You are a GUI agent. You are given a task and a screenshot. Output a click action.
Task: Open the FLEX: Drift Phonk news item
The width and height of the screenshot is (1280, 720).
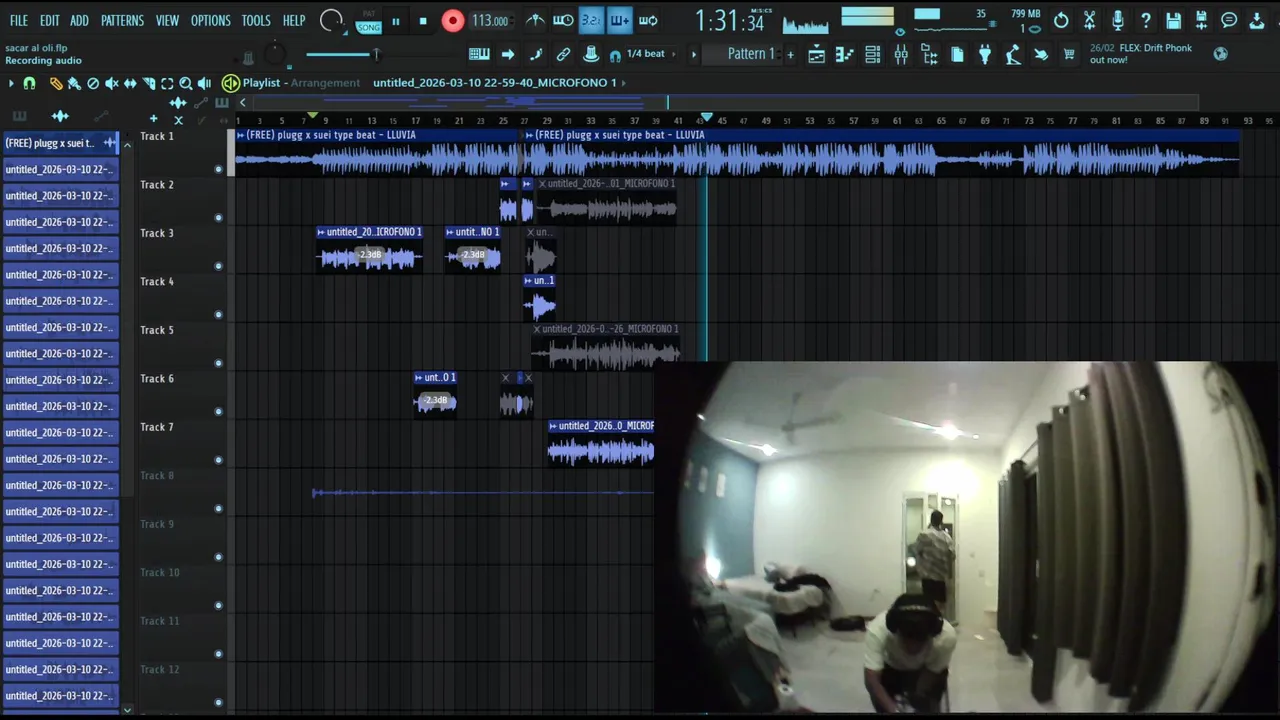click(1141, 54)
